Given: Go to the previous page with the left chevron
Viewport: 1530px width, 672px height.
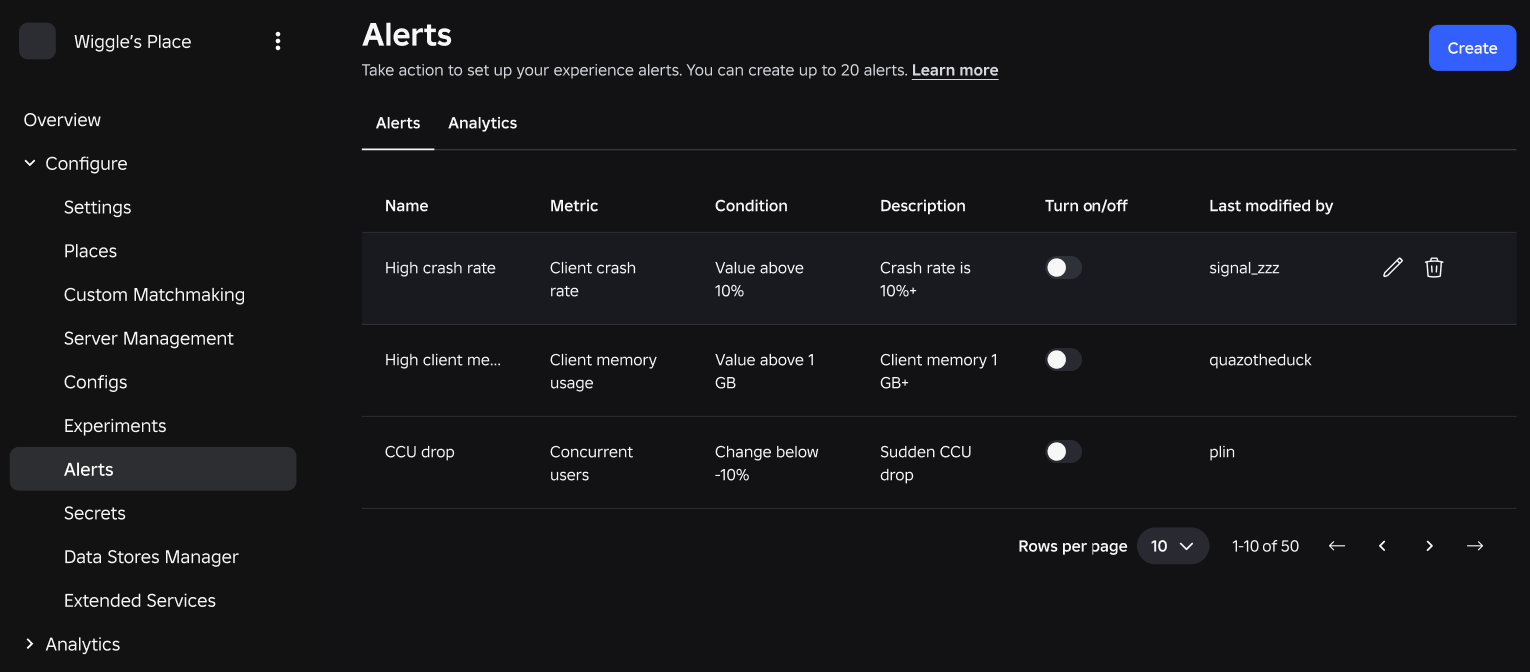Looking at the screenshot, I should 1382,546.
